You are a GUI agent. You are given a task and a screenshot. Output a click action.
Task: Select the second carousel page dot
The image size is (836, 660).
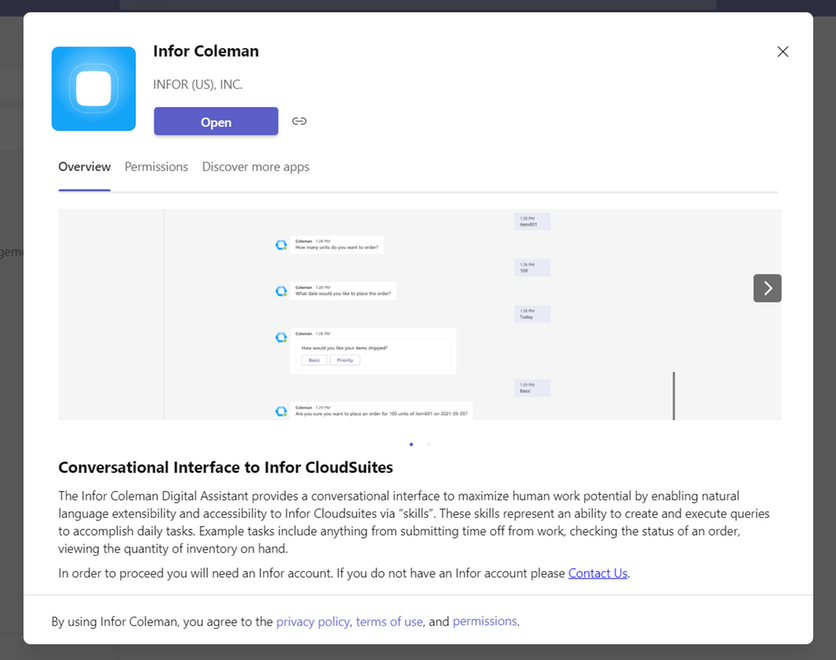[x=429, y=443]
